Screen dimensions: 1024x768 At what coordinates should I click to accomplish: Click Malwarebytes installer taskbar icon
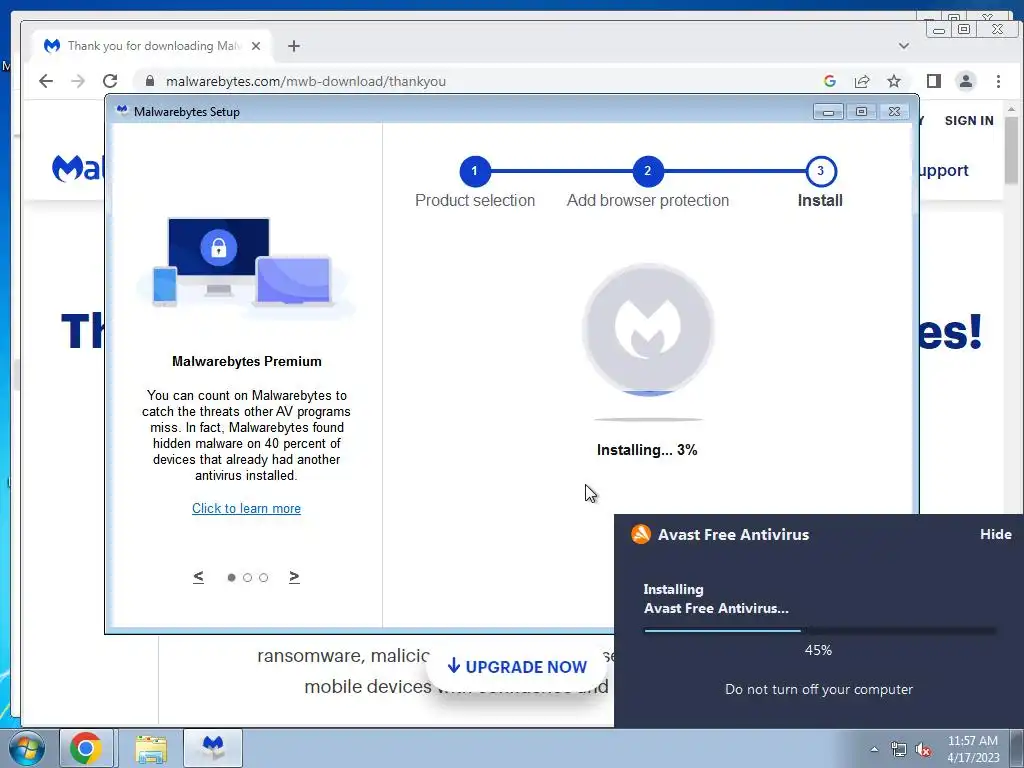click(x=213, y=748)
